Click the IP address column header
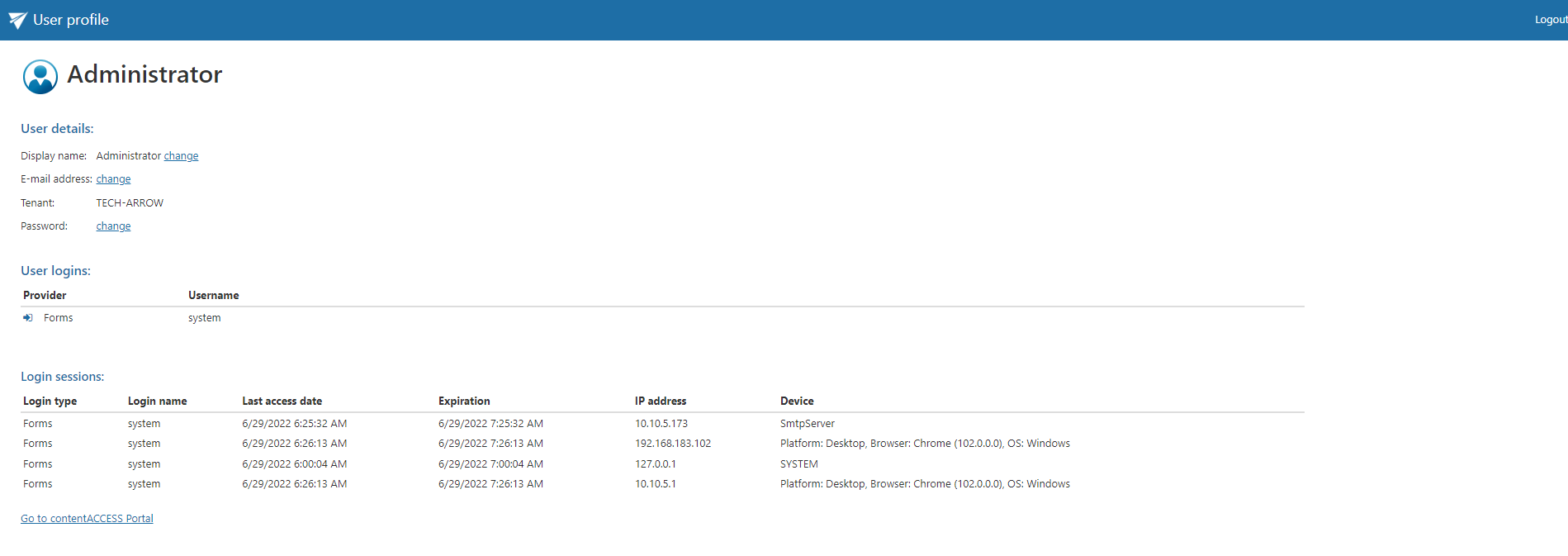The height and width of the screenshot is (556, 1568). [x=660, y=402]
